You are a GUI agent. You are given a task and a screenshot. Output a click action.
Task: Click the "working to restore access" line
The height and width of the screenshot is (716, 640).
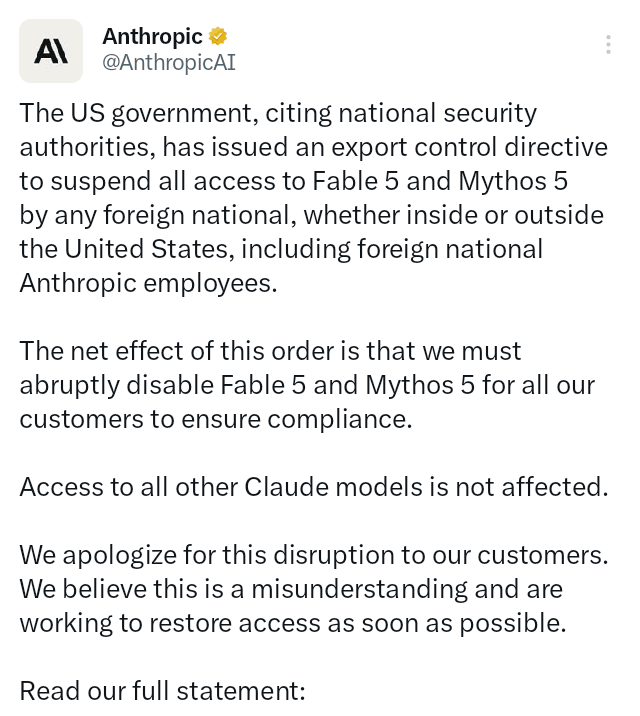pos(293,623)
